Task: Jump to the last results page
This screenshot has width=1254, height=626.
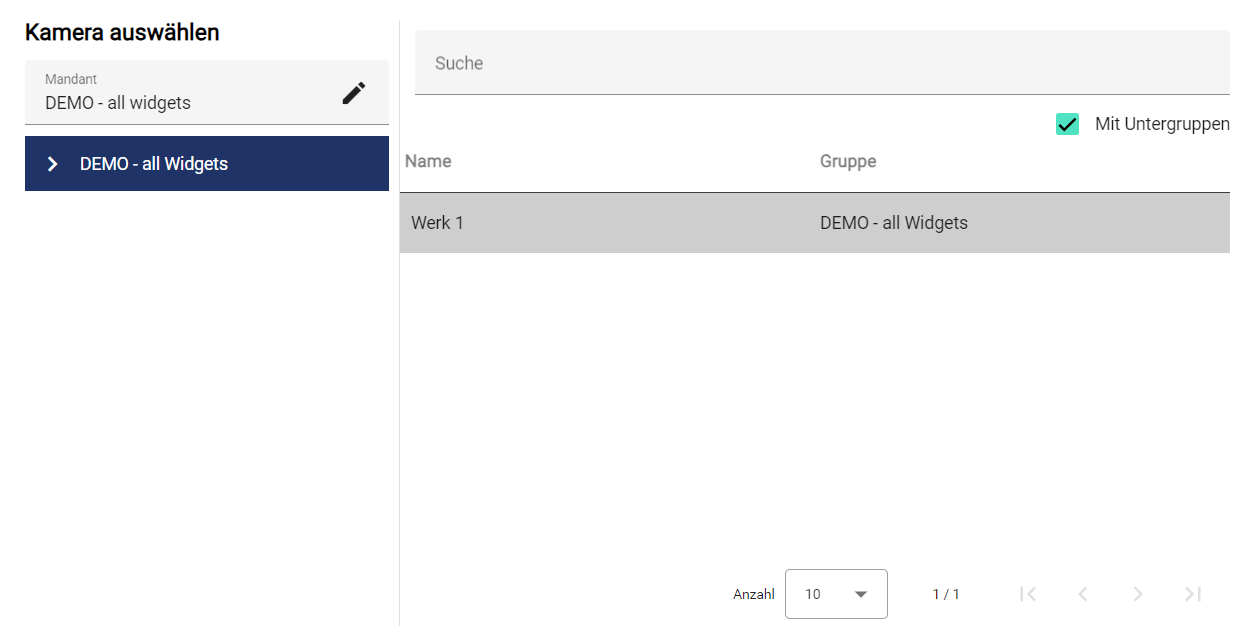Action: point(1192,594)
